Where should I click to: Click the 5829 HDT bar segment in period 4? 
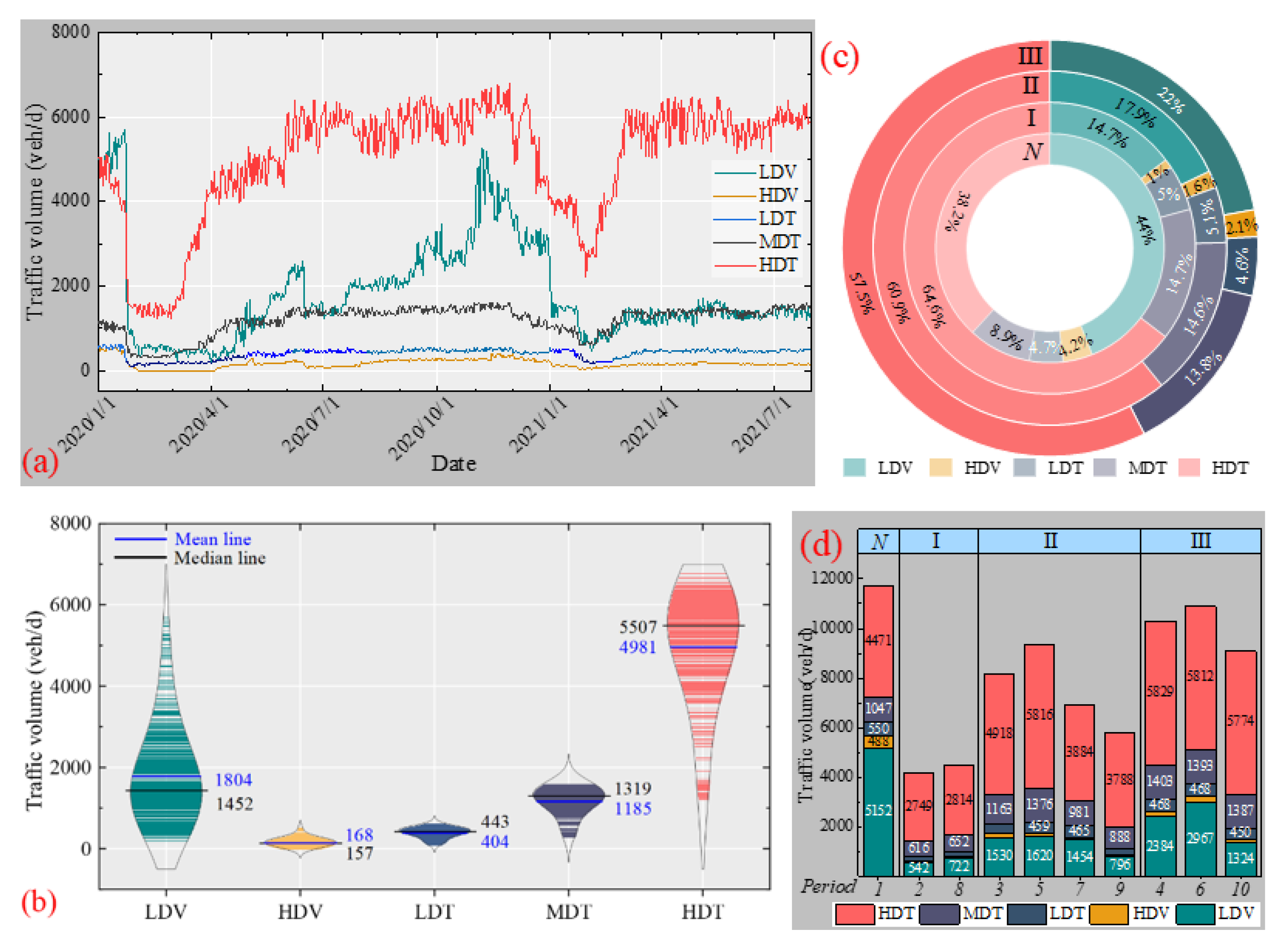pos(1160,691)
